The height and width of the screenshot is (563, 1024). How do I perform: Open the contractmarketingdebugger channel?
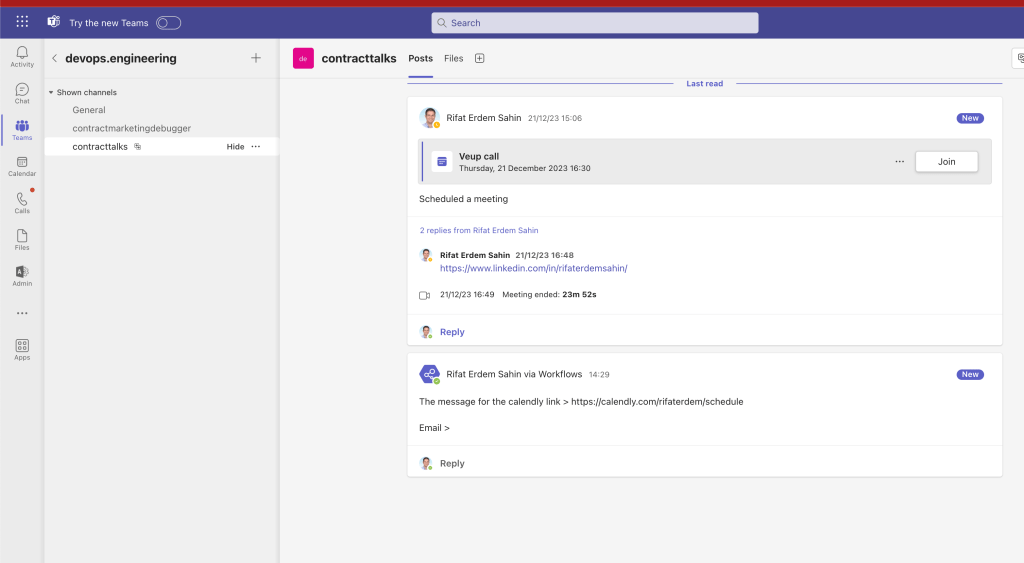coord(132,128)
